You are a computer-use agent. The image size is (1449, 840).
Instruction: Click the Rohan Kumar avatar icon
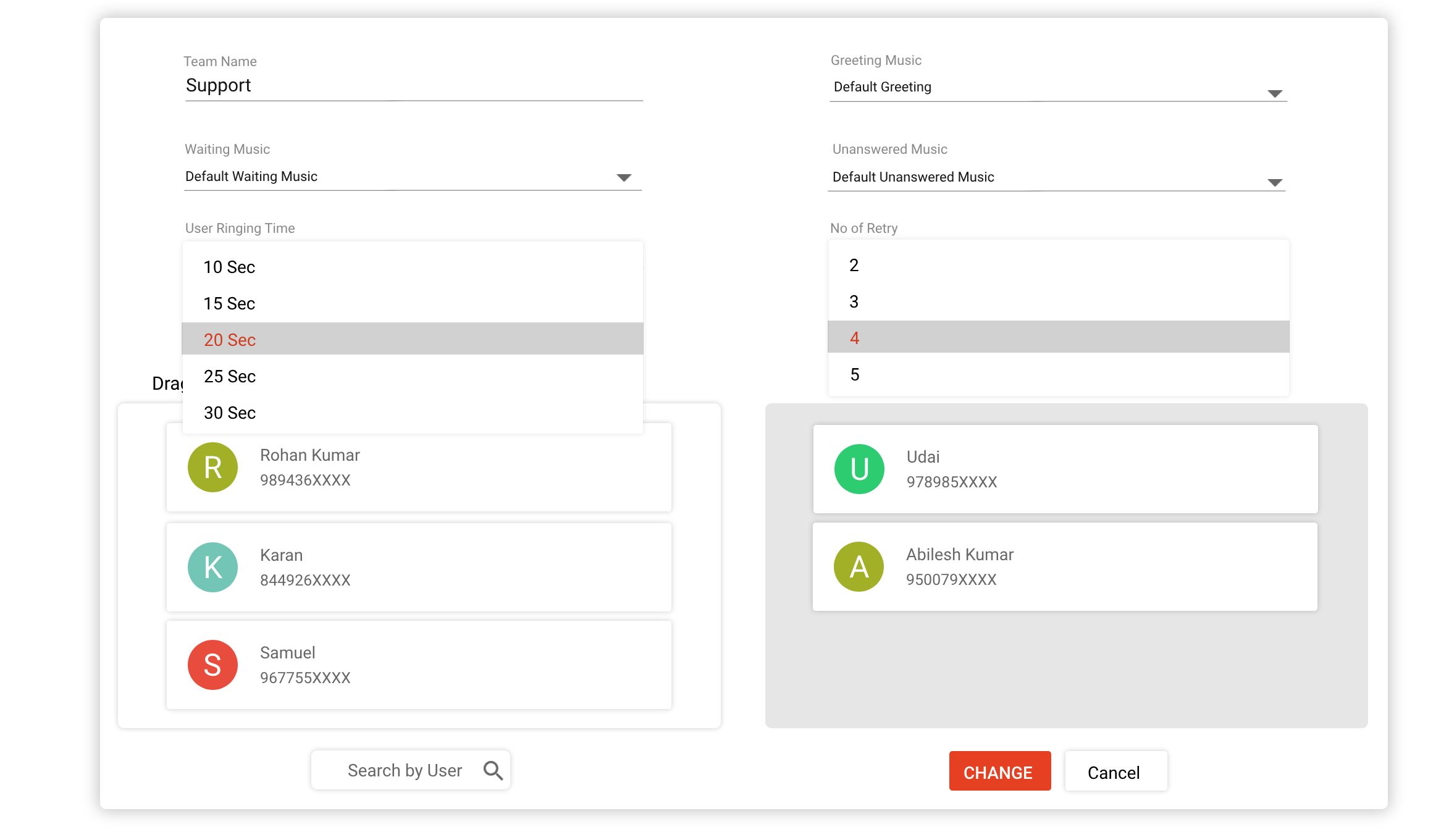pyautogui.click(x=212, y=468)
